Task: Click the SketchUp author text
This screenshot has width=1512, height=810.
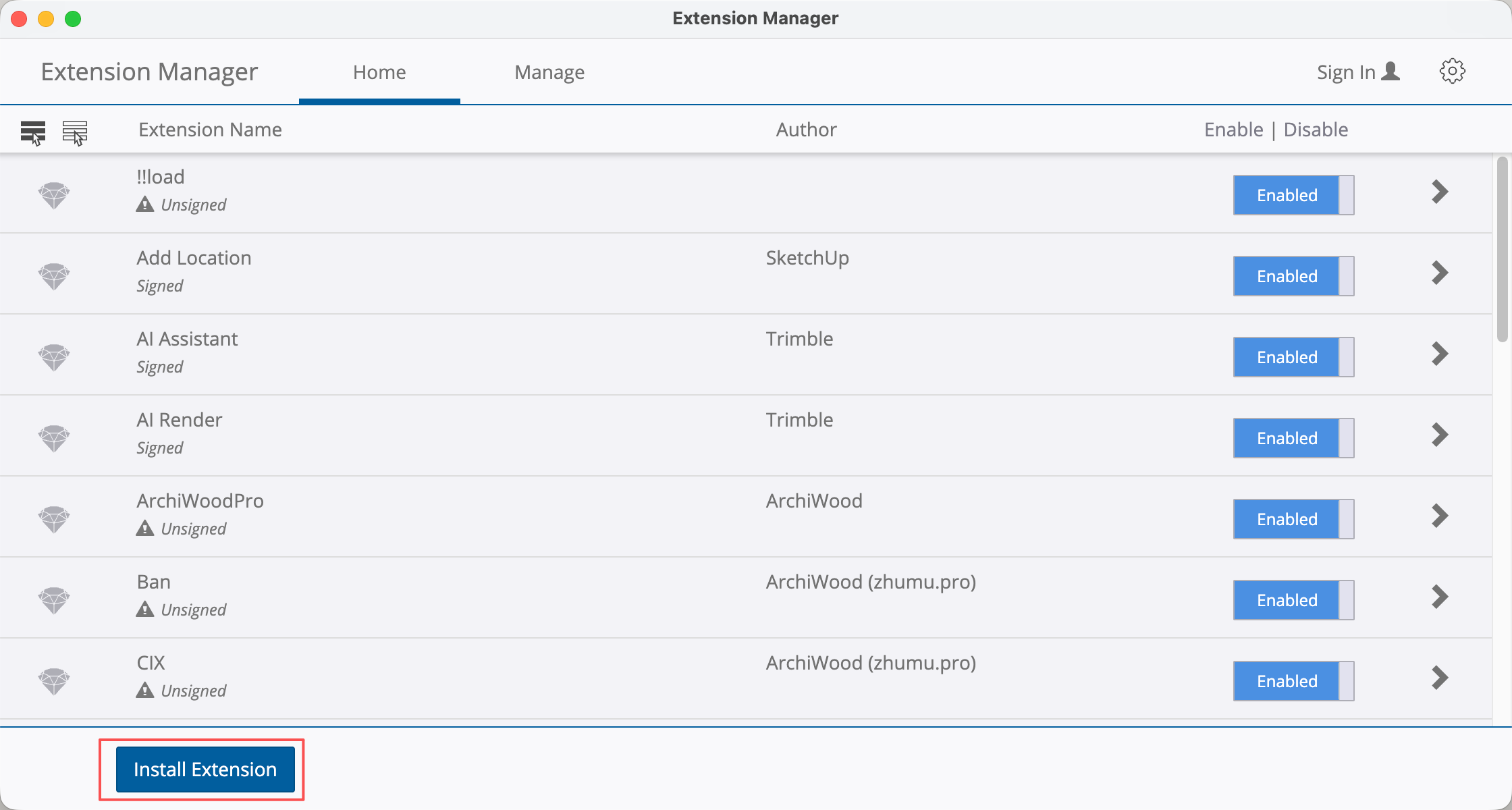Action: [x=807, y=259]
